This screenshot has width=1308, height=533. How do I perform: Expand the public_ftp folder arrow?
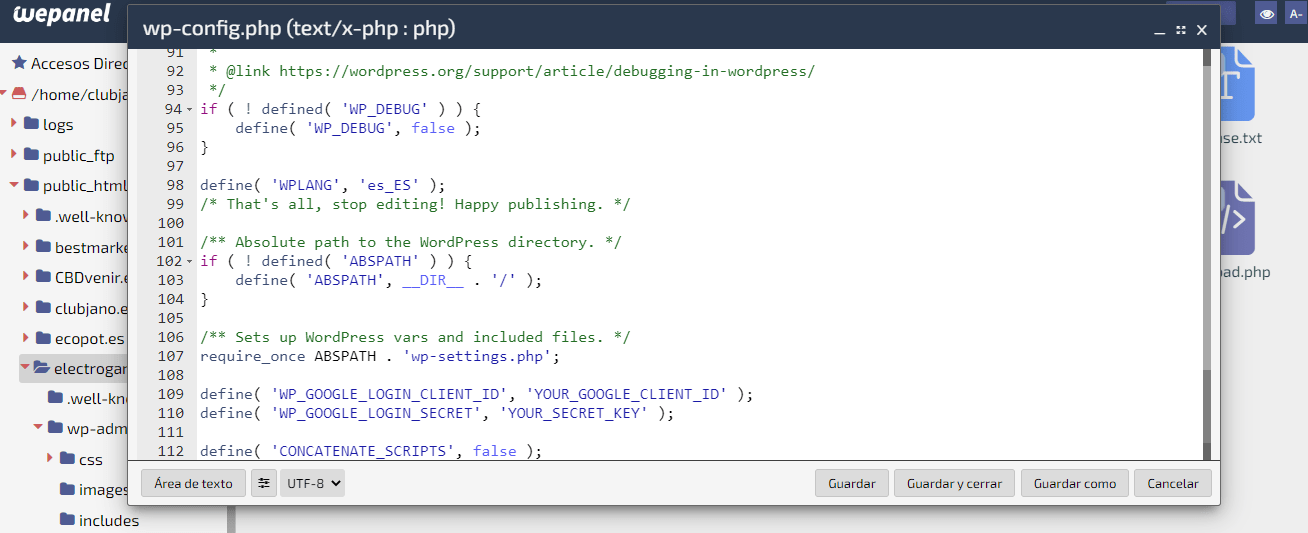[15, 155]
